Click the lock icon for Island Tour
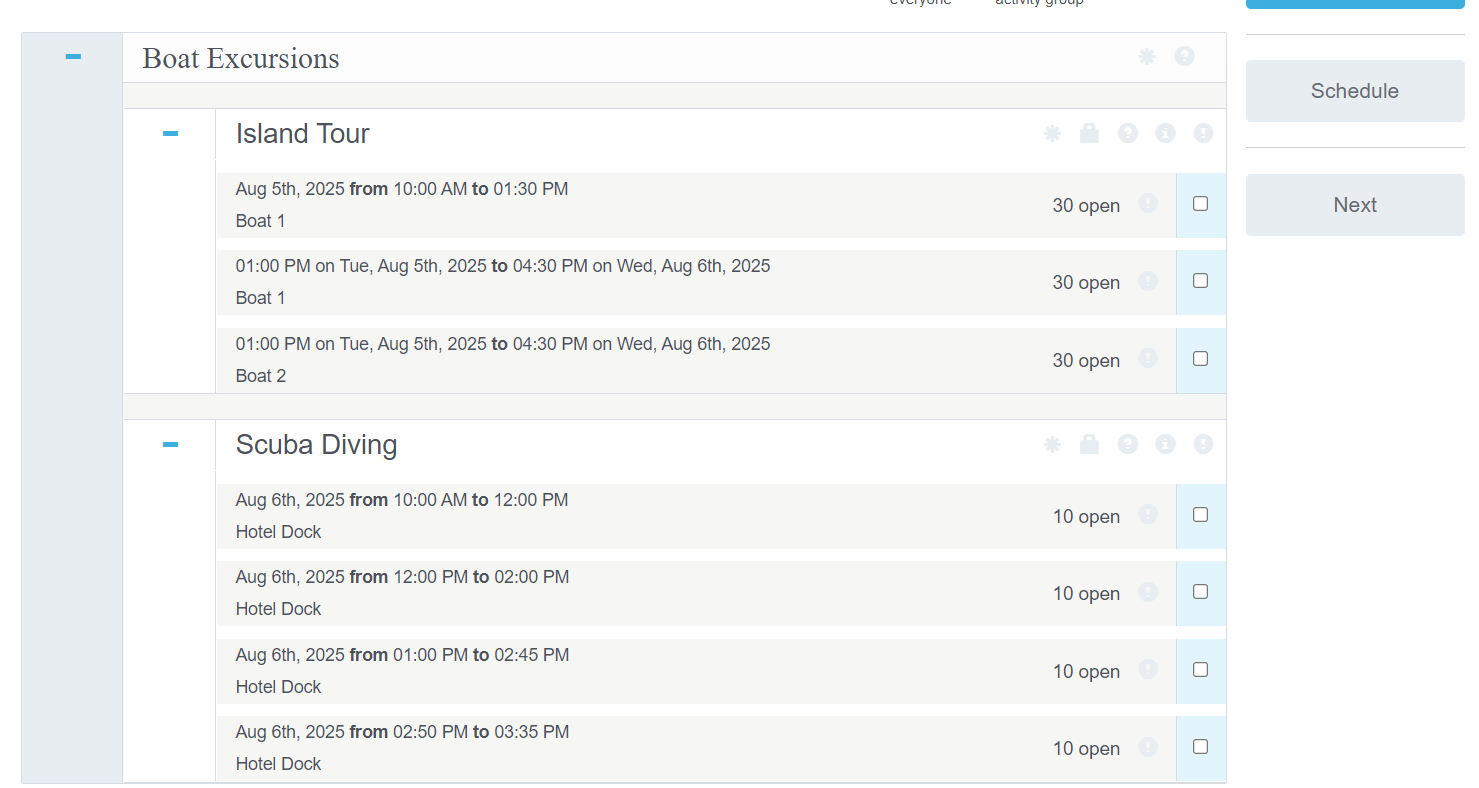Screen dimensions: 1479x788 pos(1089,133)
